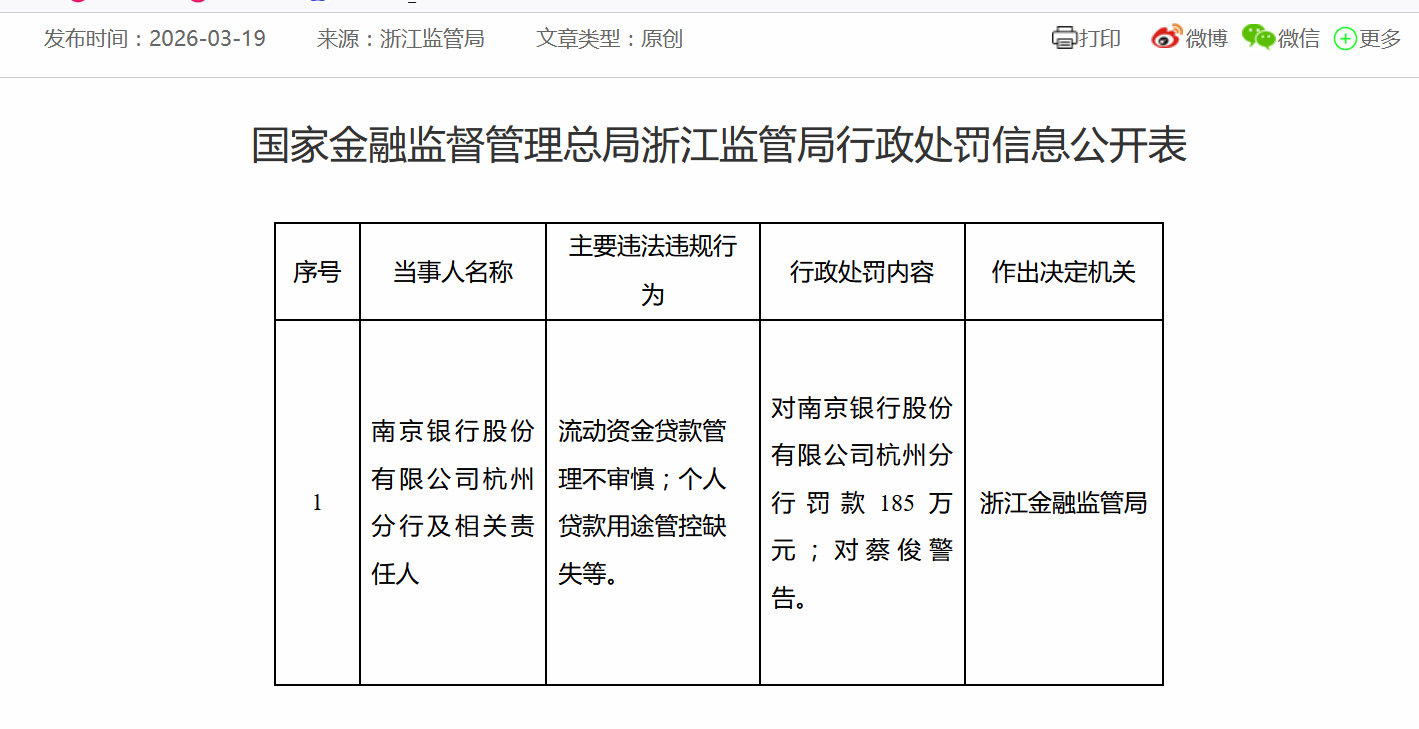Click the 流动资金贷款管理不审慎 violation cell

(653, 503)
